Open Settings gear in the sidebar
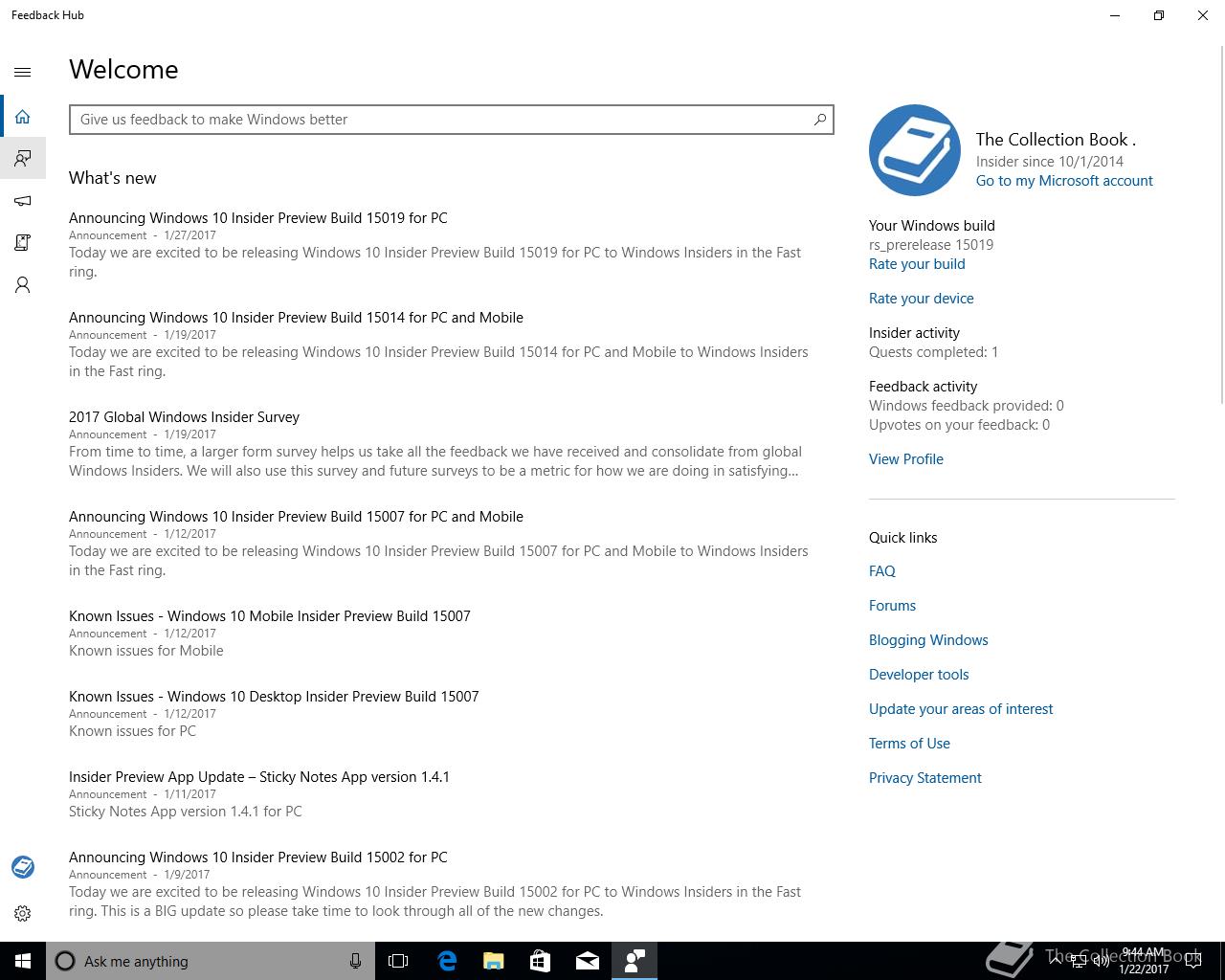The image size is (1225, 980). [x=23, y=914]
